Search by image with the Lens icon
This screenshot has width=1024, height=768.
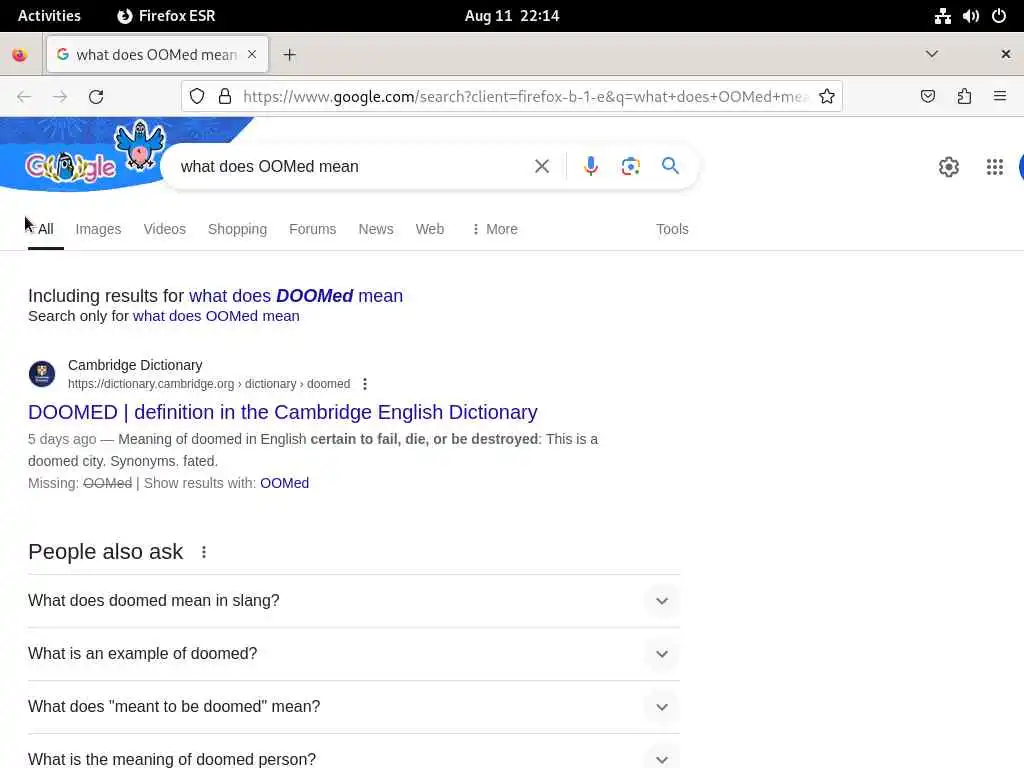[630, 167]
